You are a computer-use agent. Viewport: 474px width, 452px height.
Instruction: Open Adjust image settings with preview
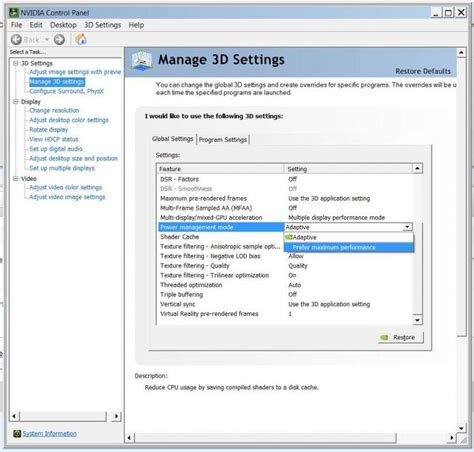[75, 72]
